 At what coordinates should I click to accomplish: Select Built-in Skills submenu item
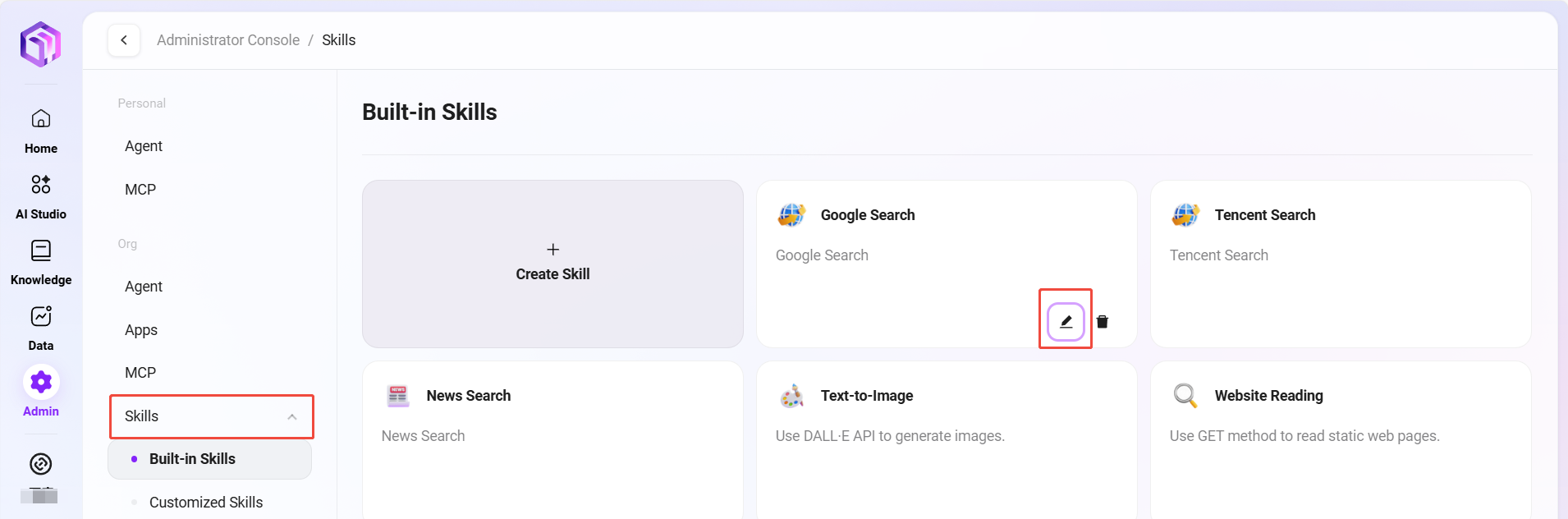192,459
